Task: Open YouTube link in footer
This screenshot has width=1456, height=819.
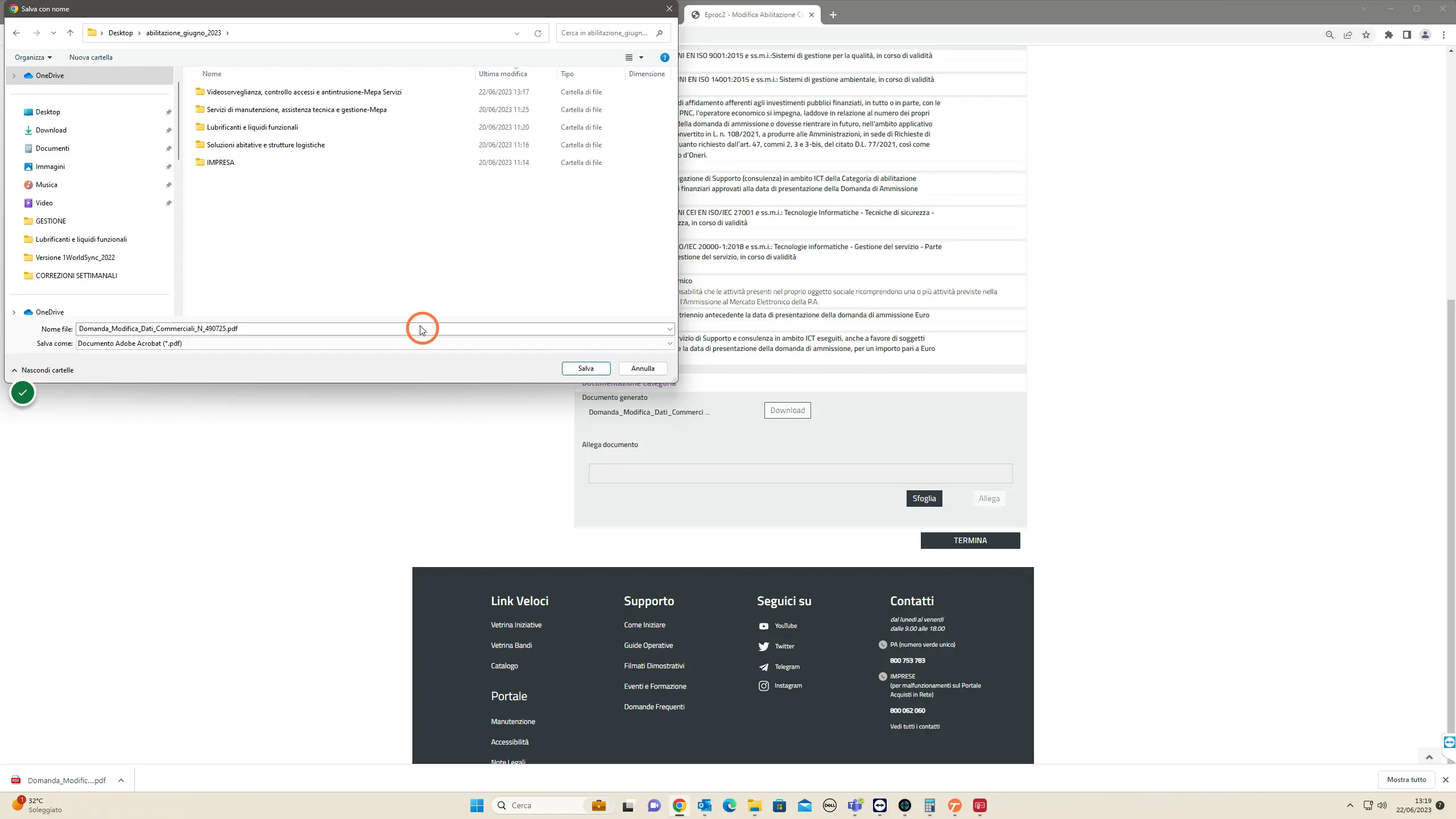Action: (x=785, y=626)
